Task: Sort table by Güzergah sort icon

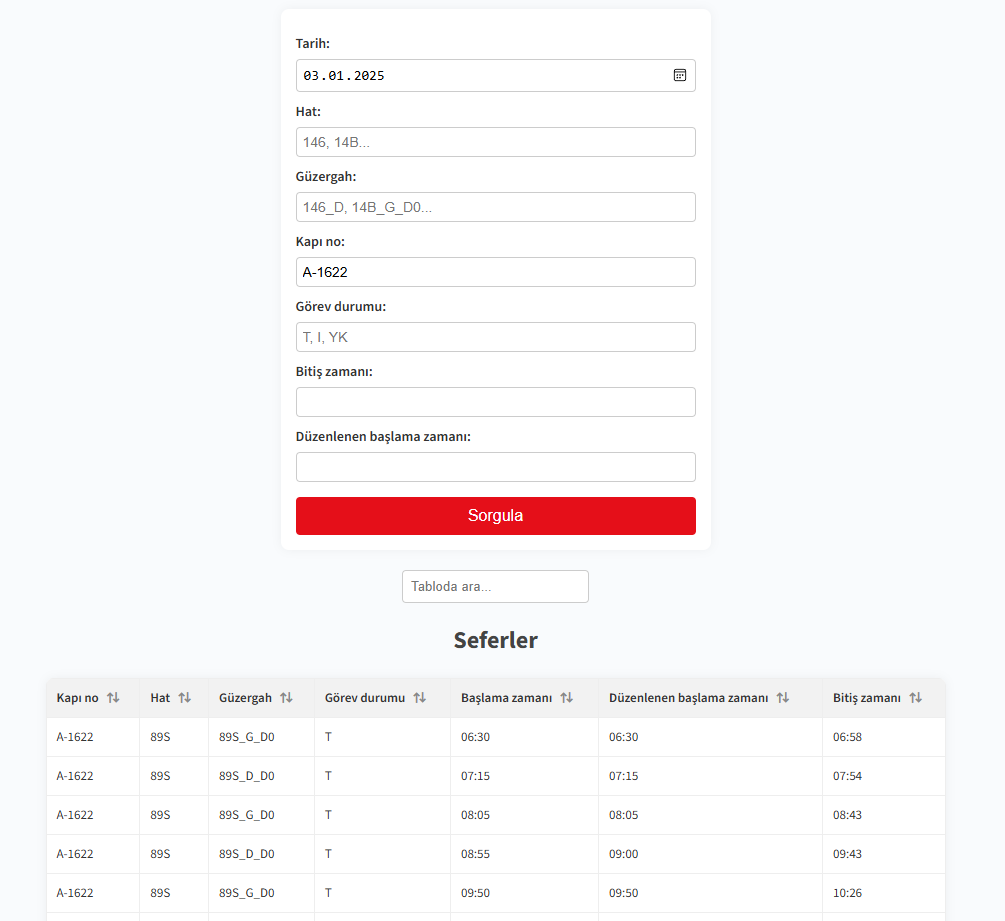Action: tap(286, 698)
